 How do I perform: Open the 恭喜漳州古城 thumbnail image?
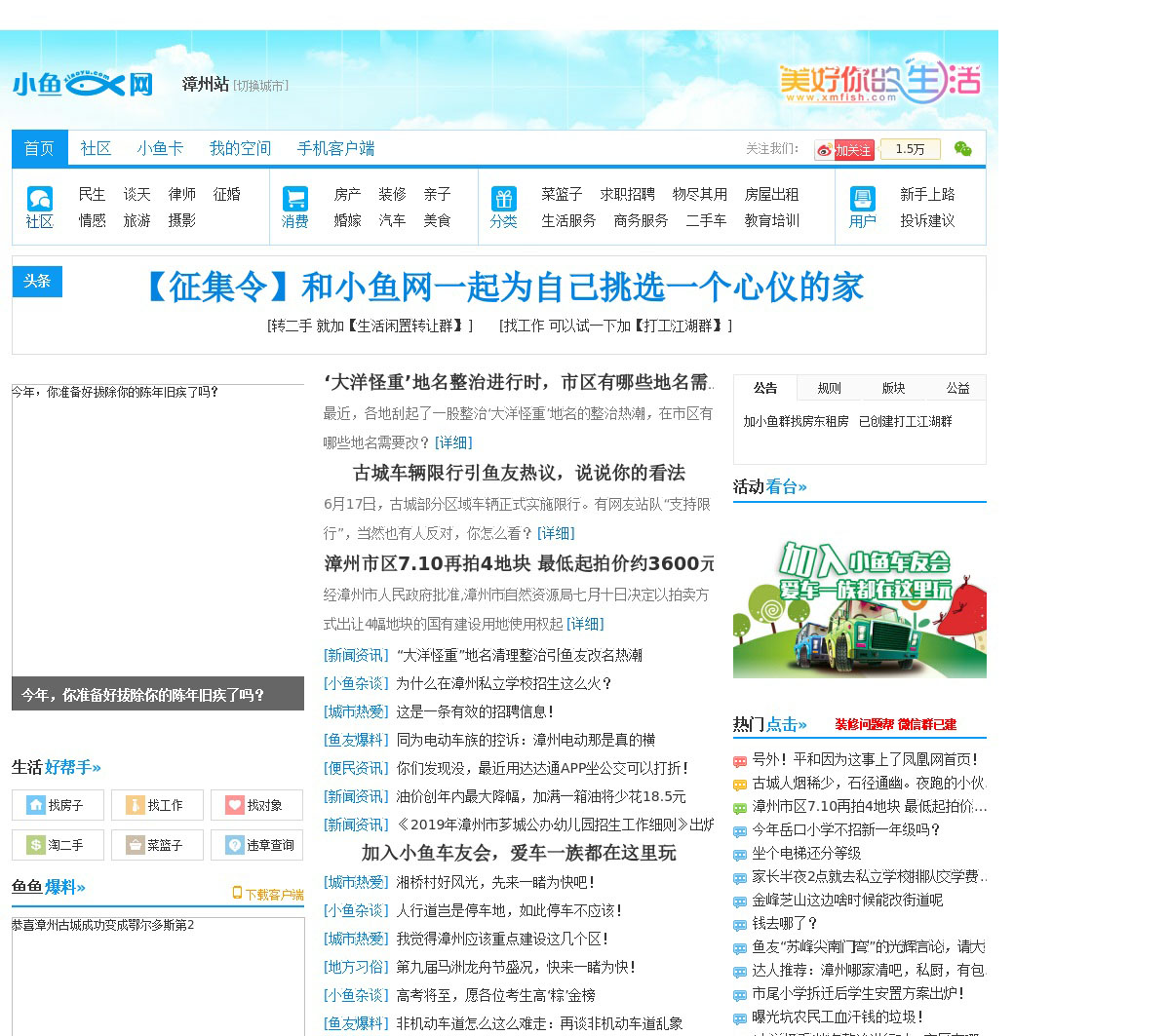158,977
